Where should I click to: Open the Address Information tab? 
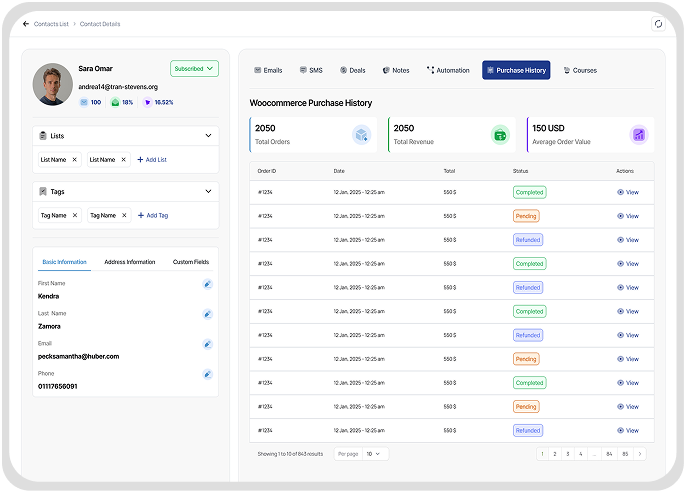[130, 262]
